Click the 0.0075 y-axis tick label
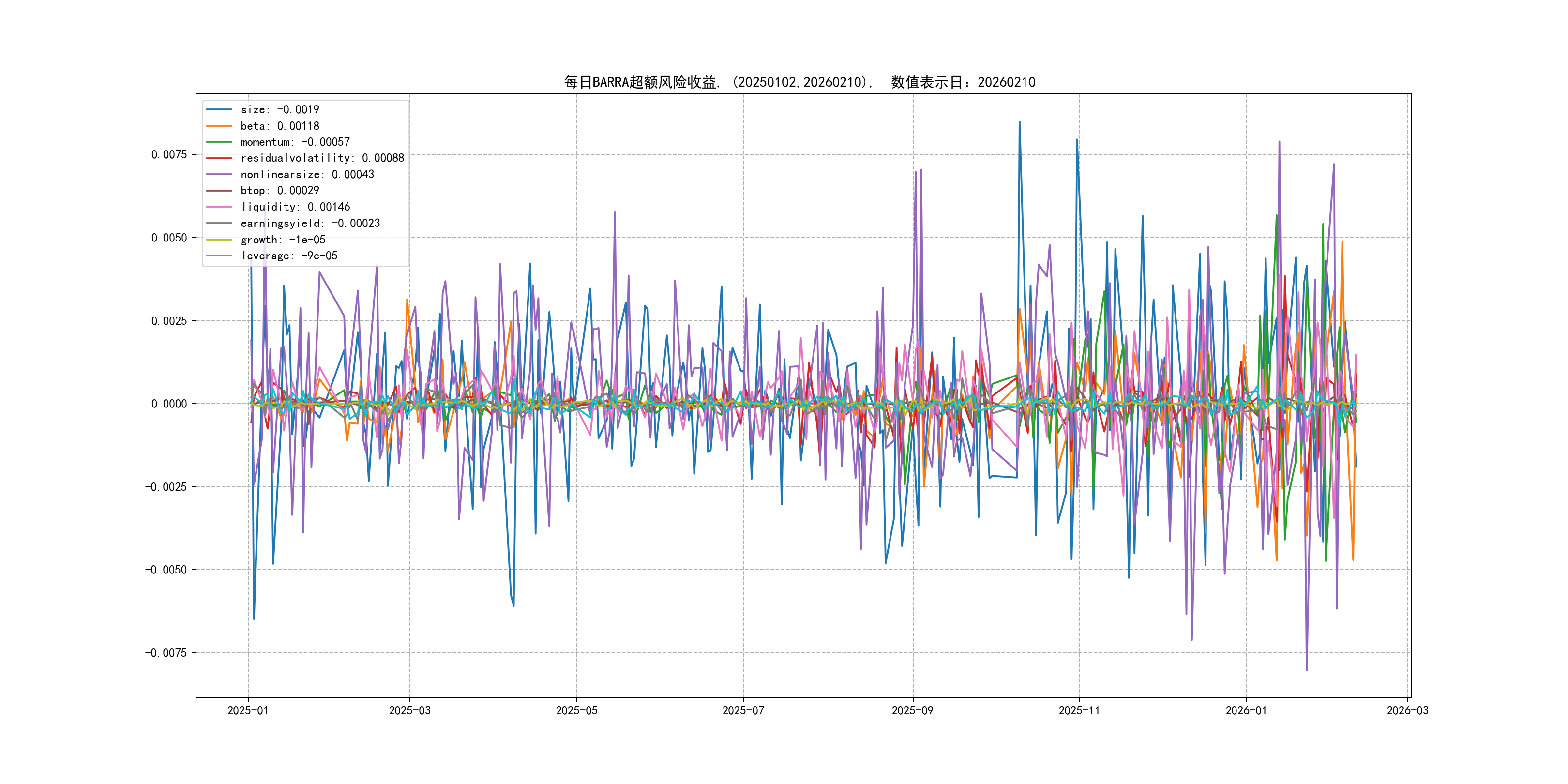Screen dimensions: 1568x784 tap(168, 154)
